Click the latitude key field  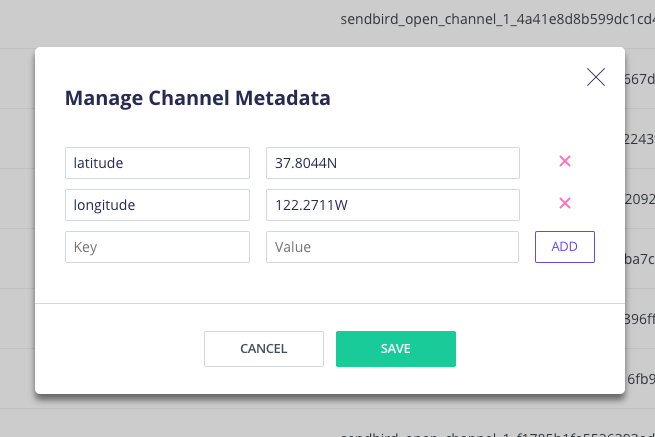click(157, 163)
